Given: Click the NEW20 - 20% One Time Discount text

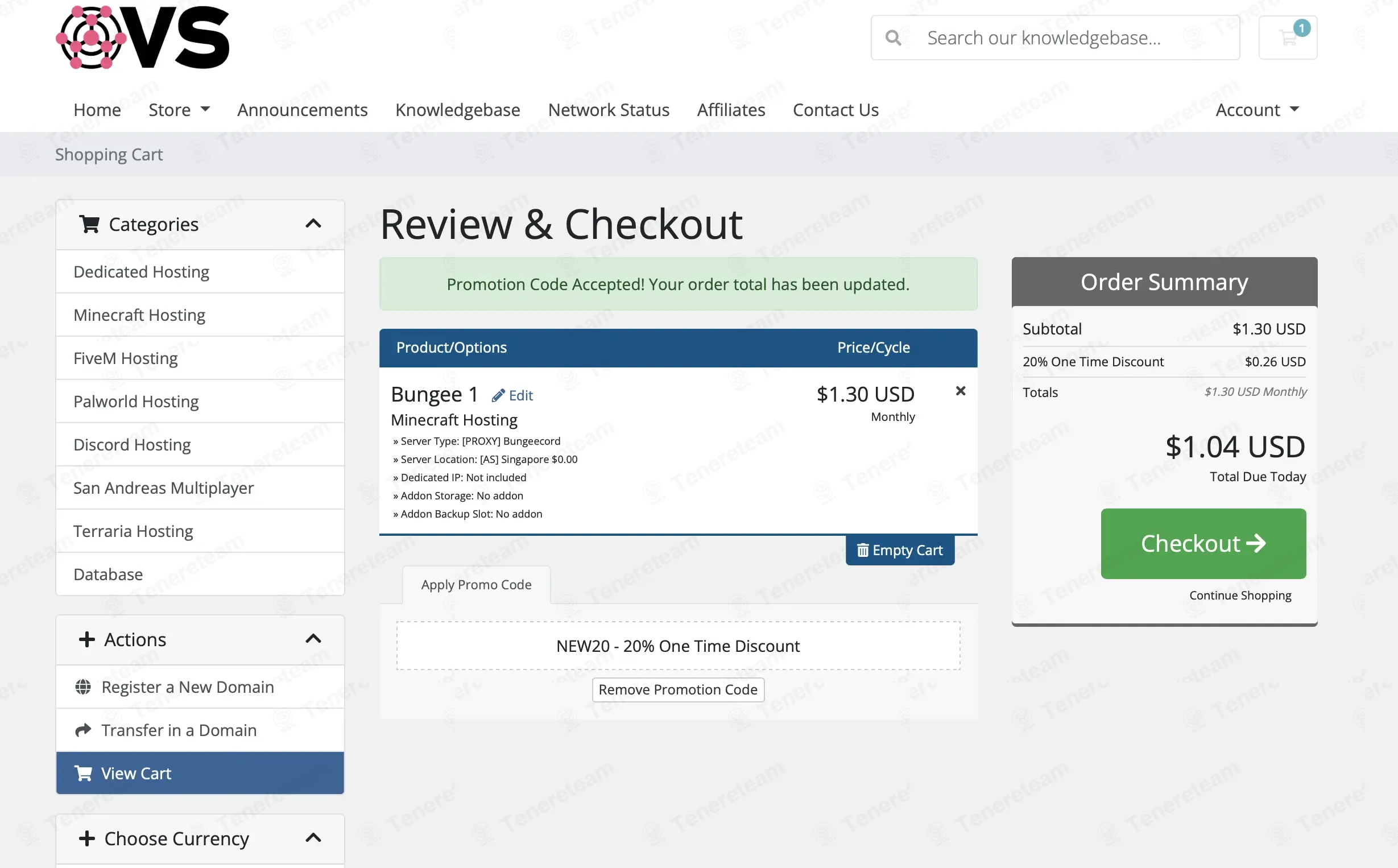Looking at the screenshot, I should 678,646.
